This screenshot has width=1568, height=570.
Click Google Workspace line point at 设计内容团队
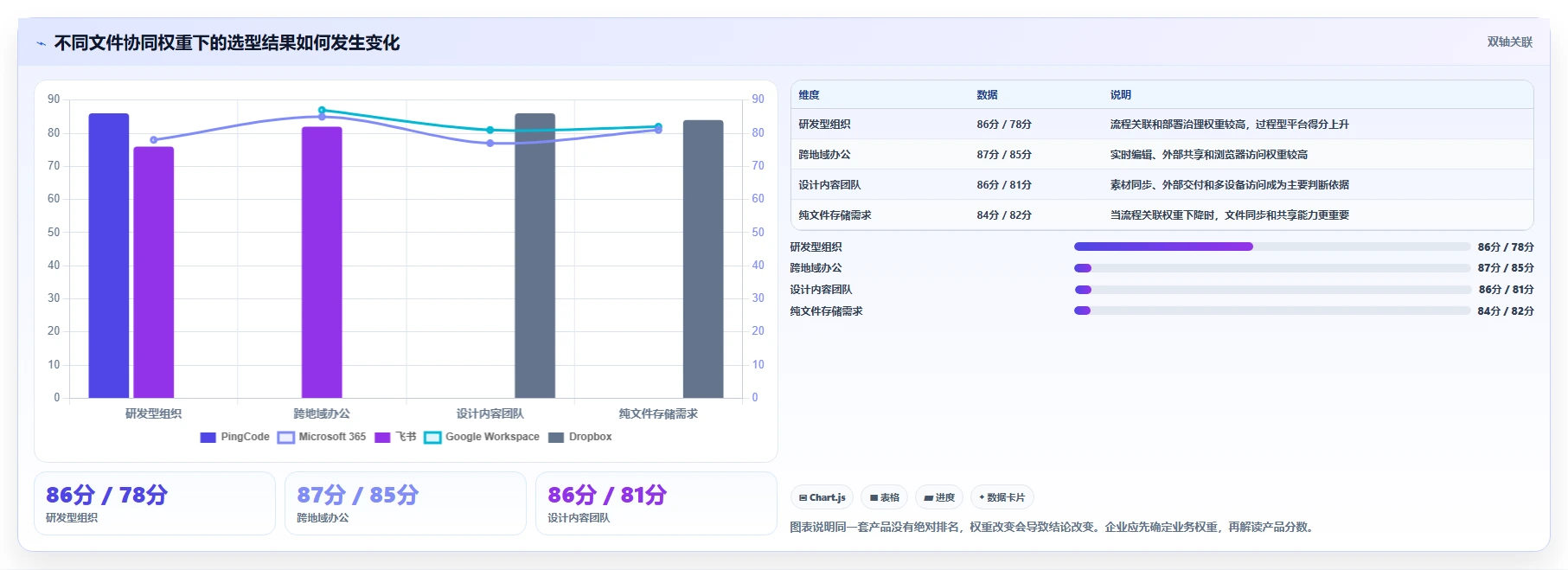[490, 131]
